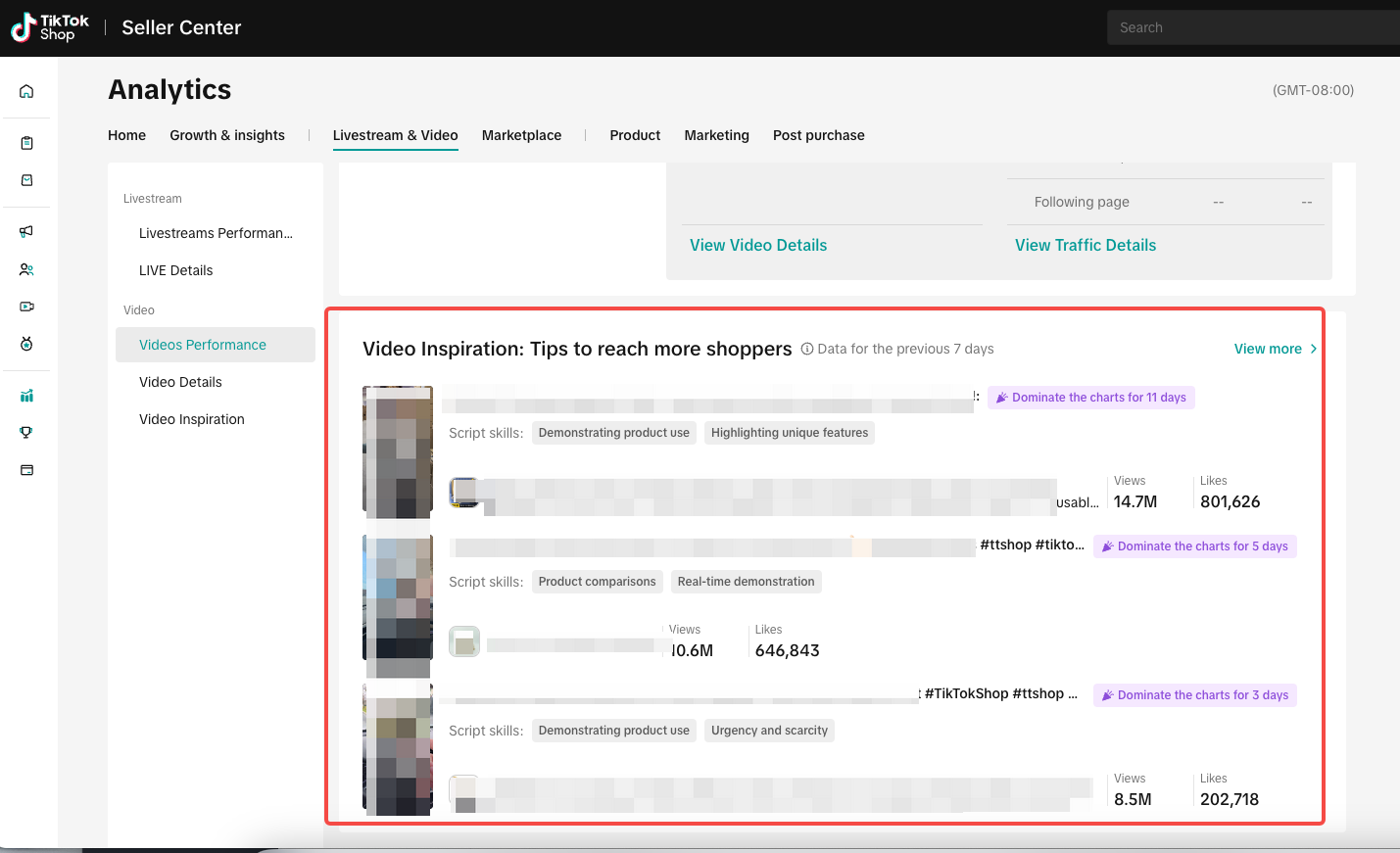Open the Products shopping bag icon
This screenshot has width=1400, height=853.
[x=26, y=180]
